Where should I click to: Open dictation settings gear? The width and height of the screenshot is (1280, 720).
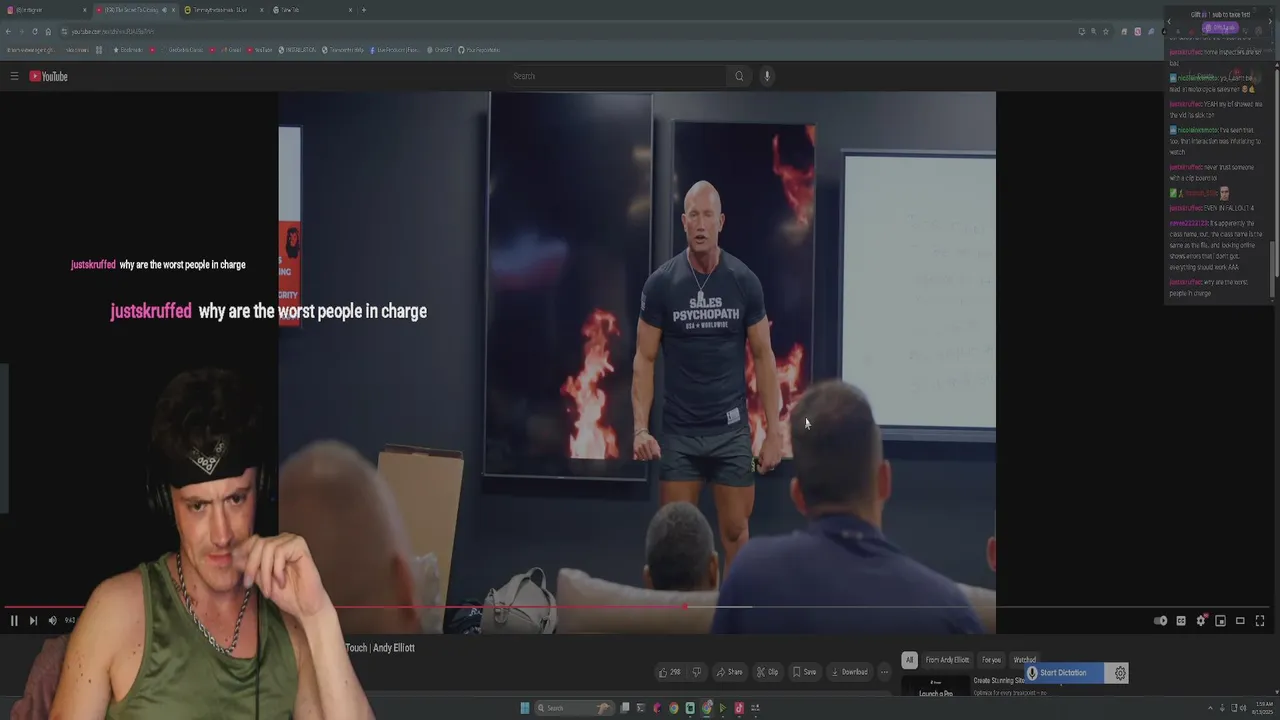coord(1120,673)
